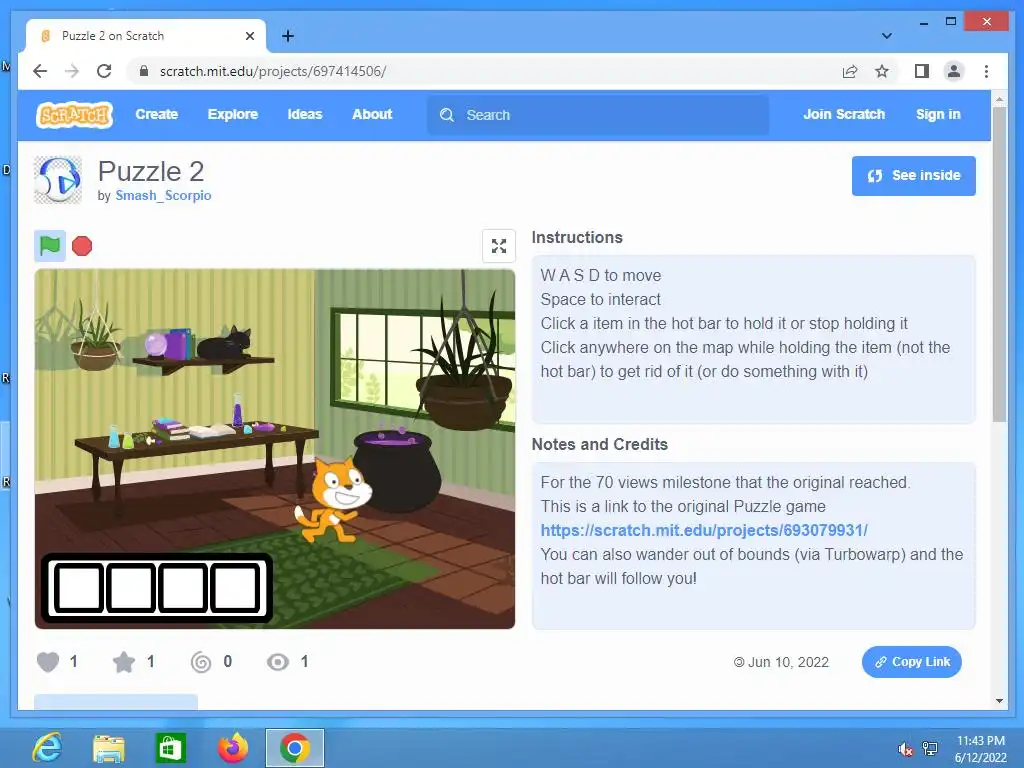
Task: Click the scrollbar up arrow
Action: (999, 100)
